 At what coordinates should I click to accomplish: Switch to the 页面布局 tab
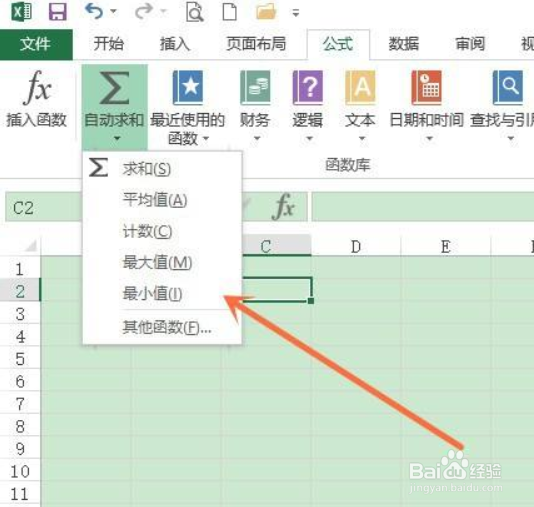pos(256,44)
